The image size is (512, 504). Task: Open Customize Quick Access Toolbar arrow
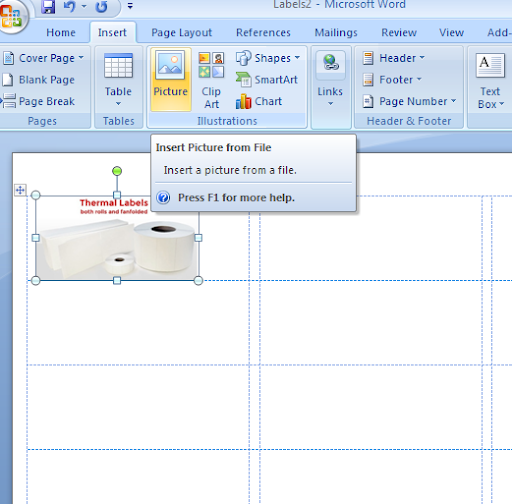[130, 6]
